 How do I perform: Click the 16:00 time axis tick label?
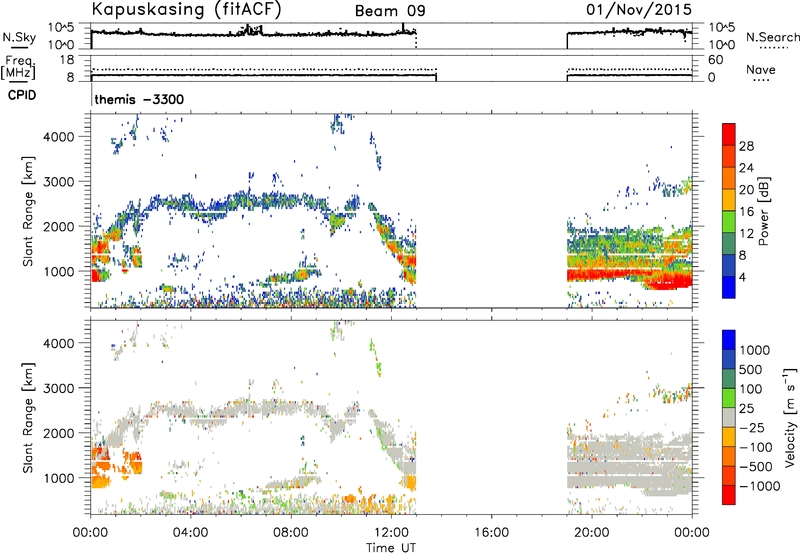[491, 532]
